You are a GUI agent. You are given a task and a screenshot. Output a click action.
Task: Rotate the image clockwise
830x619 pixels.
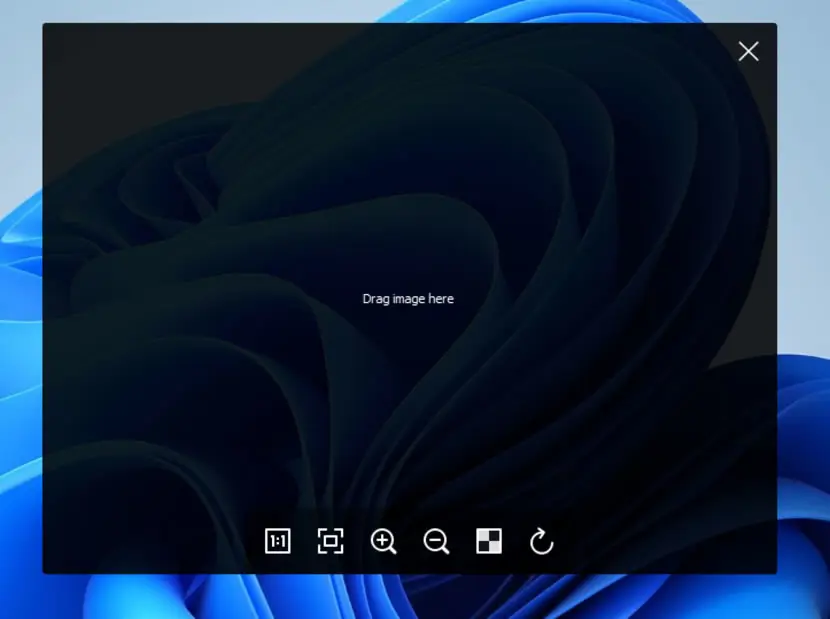[x=542, y=541]
